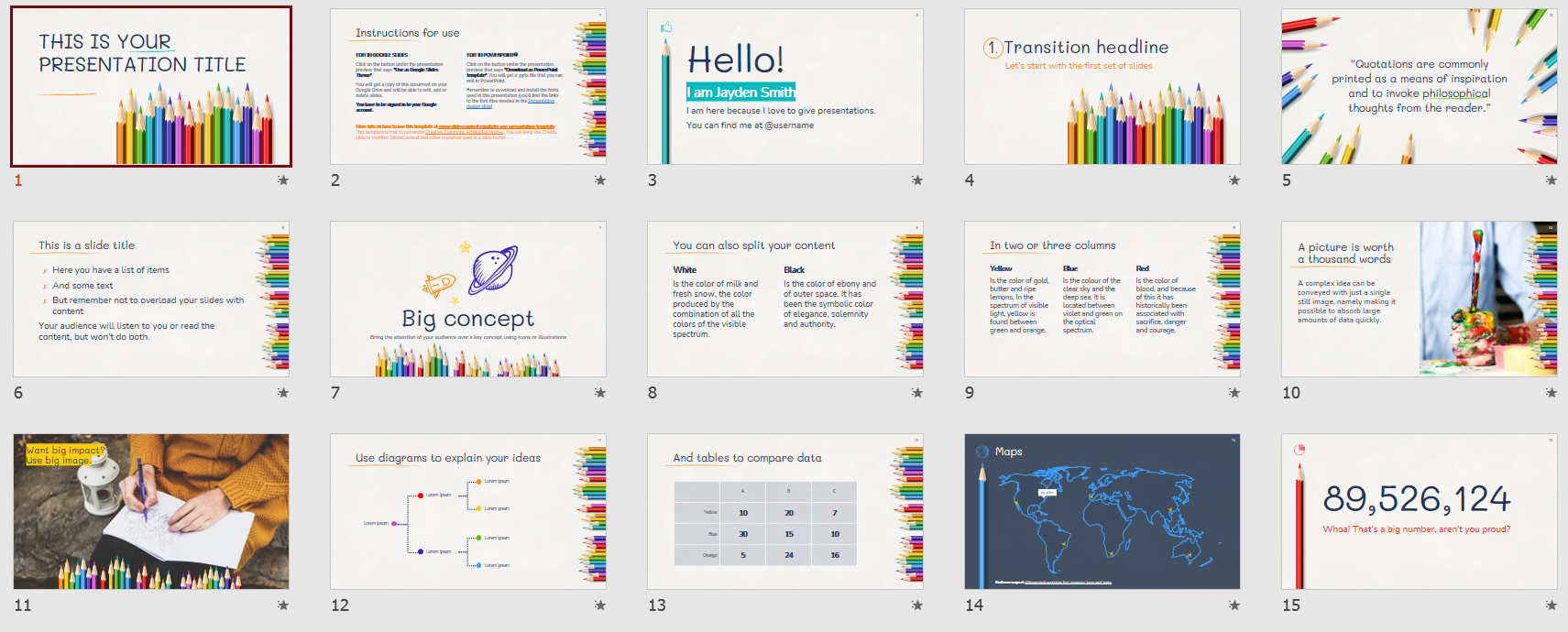The image size is (1568, 632).
Task: Click the animation star icon under slide 12
Action: point(600,605)
